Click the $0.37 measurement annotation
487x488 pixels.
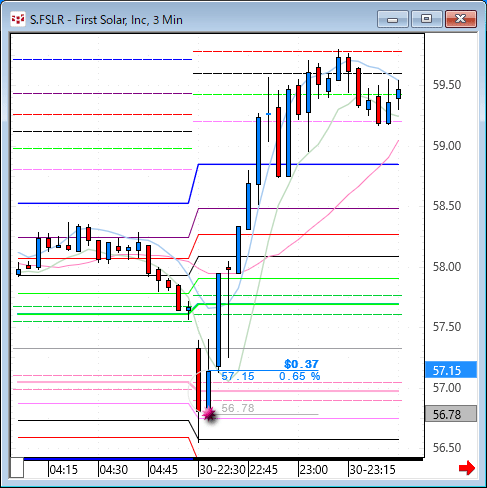tap(301, 364)
